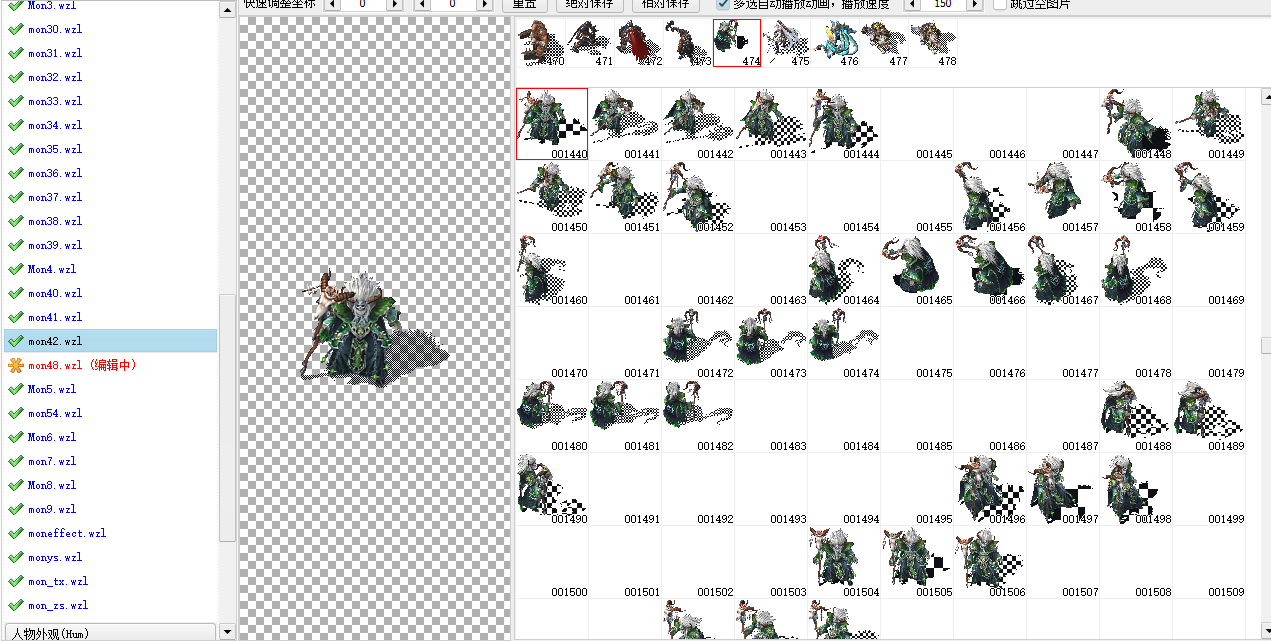Viewport: 1271px width, 641px height.
Task: Pick the teal dragon thumbnail 476
Action: 836,43
